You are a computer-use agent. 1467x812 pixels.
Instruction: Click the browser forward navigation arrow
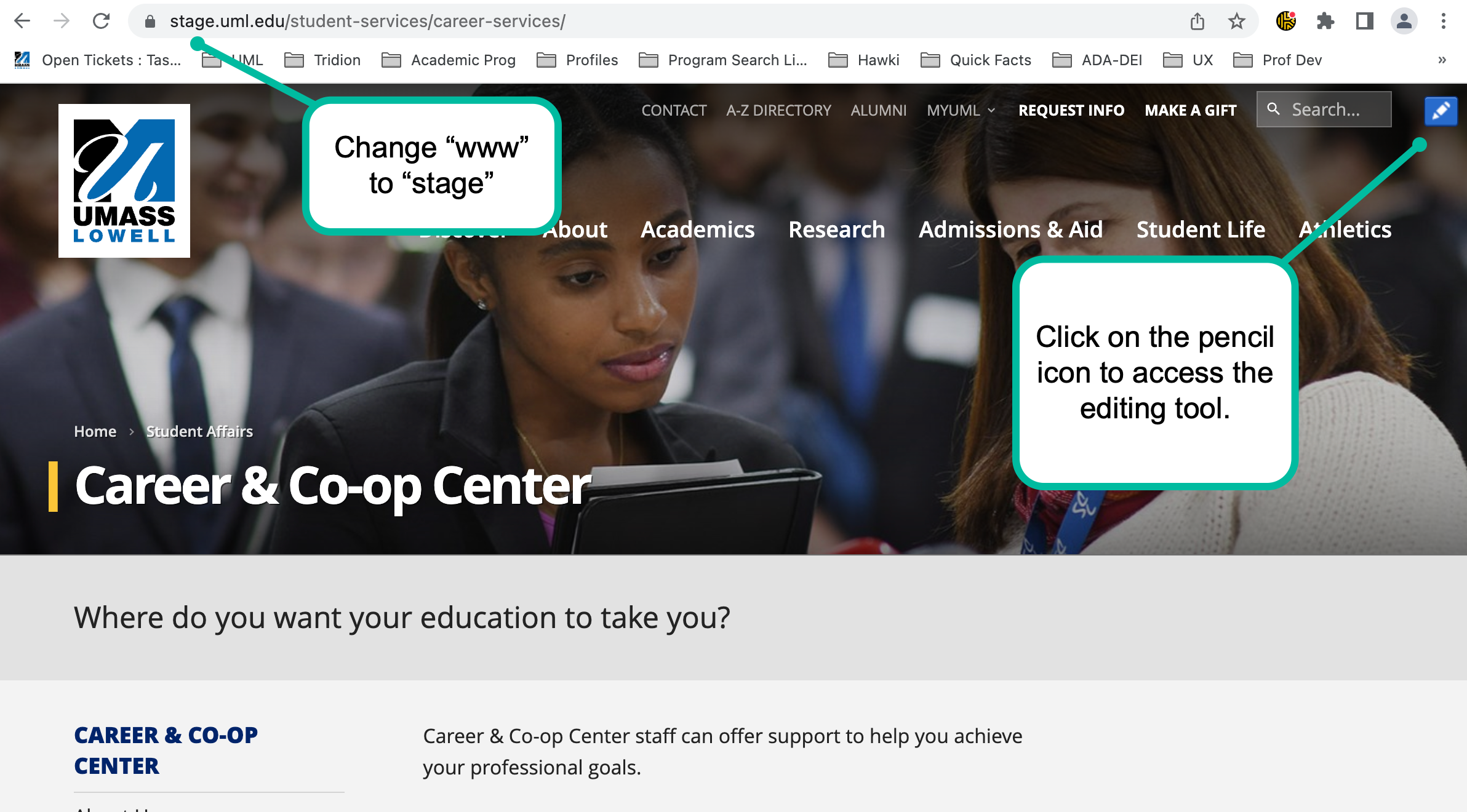[x=61, y=20]
